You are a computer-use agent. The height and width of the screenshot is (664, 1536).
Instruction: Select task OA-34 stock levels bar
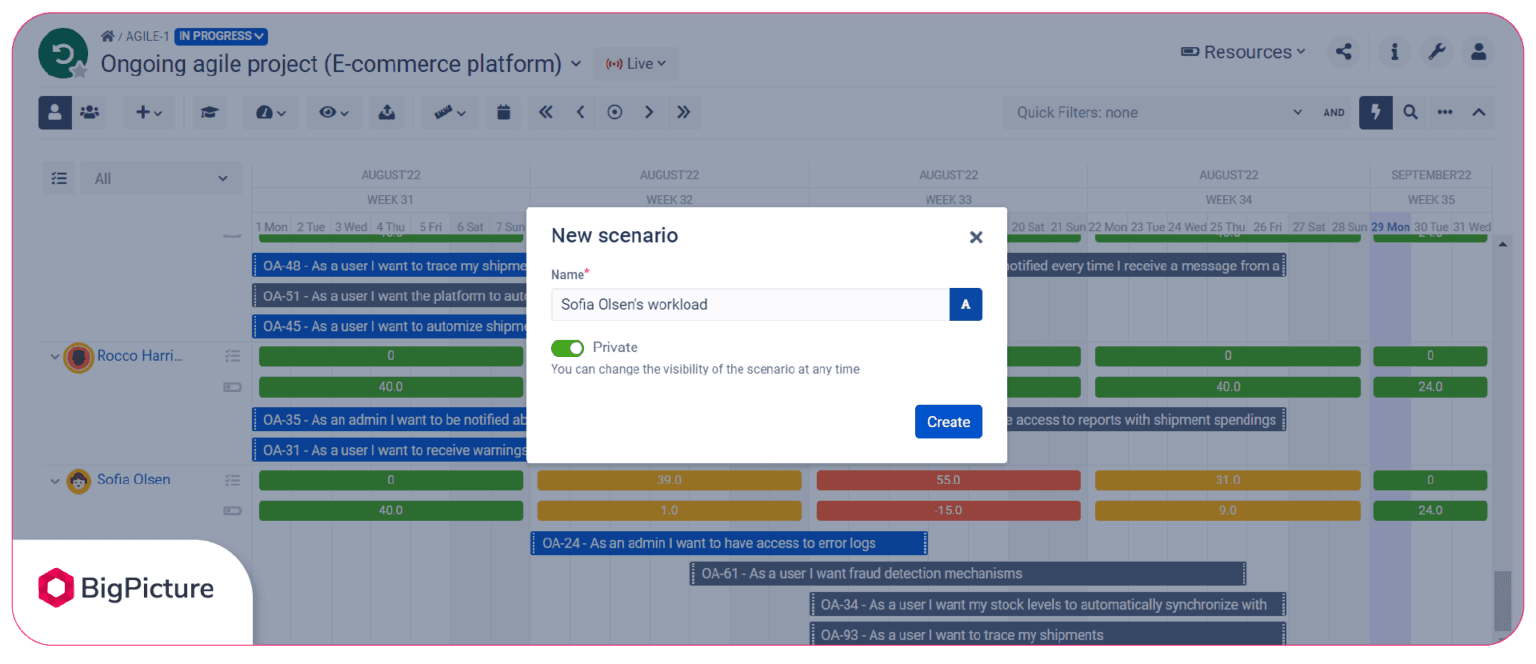(1048, 604)
